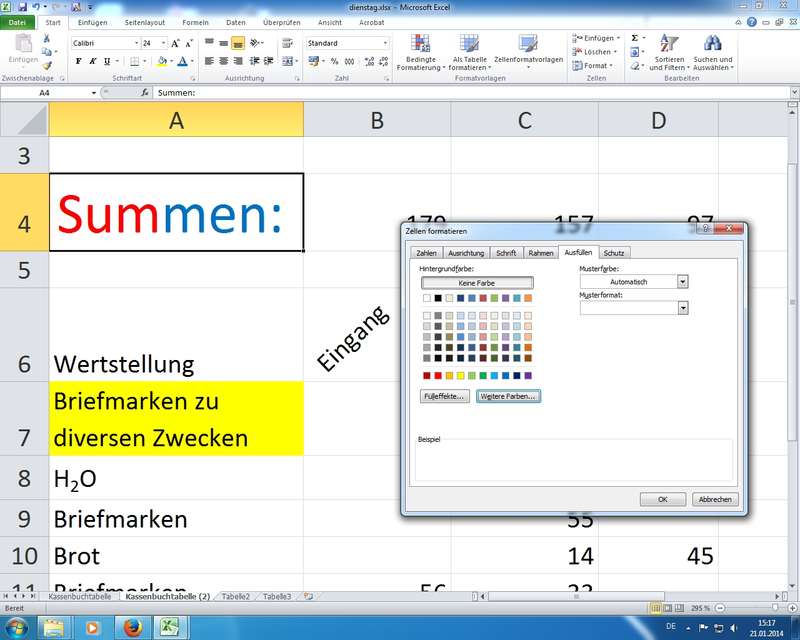Click the remove decimal place icon
The width and height of the screenshot is (800, 640).
[x=384, y=61]
